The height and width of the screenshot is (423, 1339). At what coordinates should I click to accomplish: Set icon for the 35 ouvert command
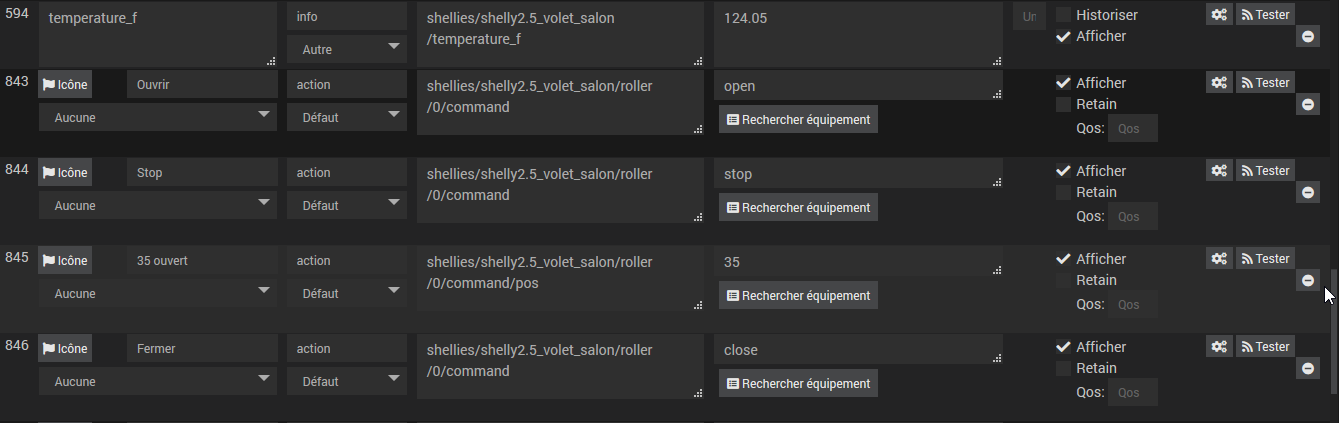point(65,261)
